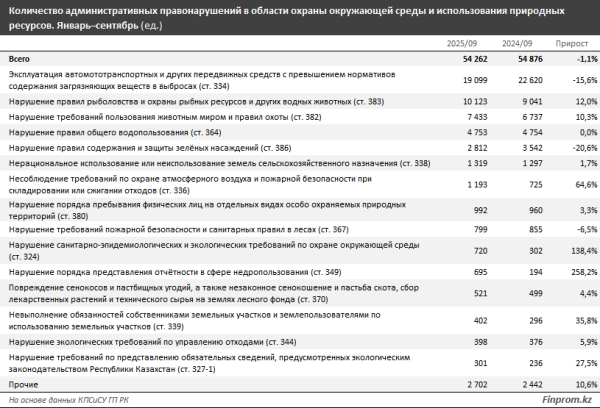Click the 64,6% growth cell
The width and height of the screenshot is (600, 408).
point(583,186)
